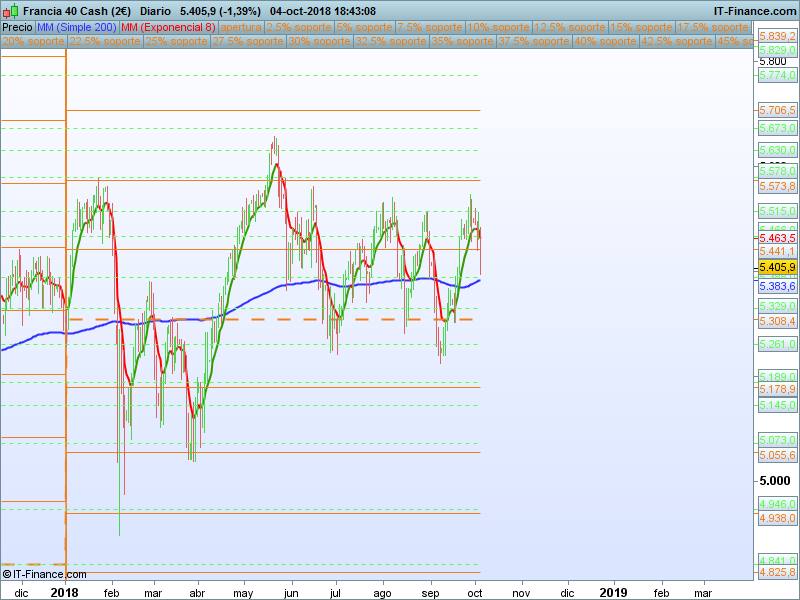Click the 5.000 price axis label

(x=774, y=481)
